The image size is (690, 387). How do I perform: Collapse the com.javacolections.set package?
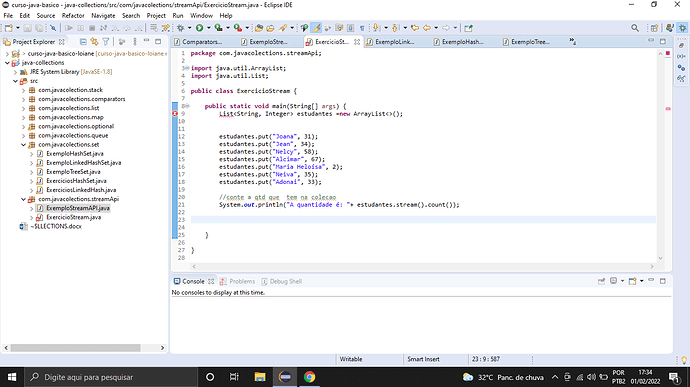pos(23,144)
